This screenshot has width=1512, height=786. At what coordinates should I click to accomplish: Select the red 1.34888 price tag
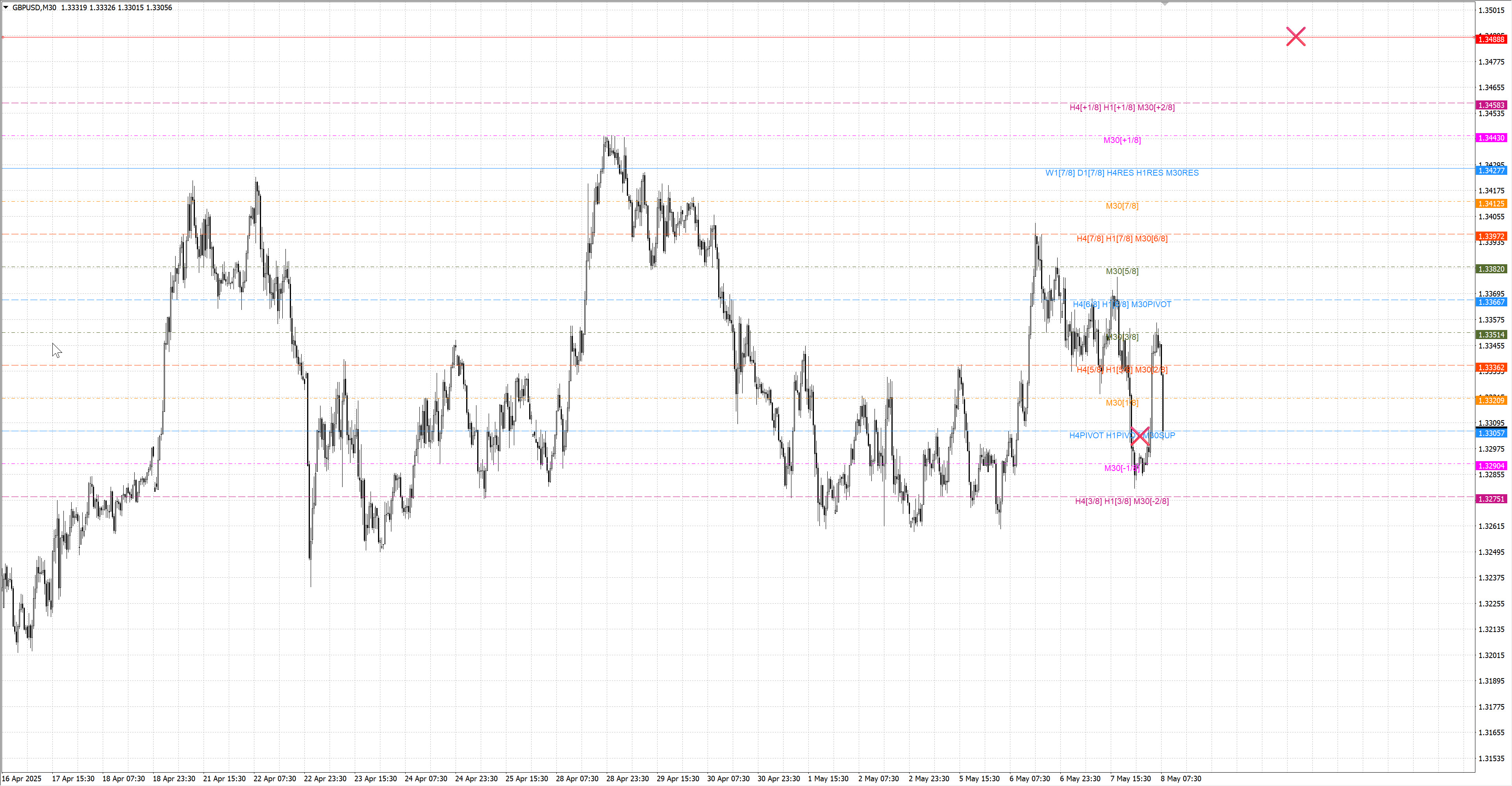1491,39
